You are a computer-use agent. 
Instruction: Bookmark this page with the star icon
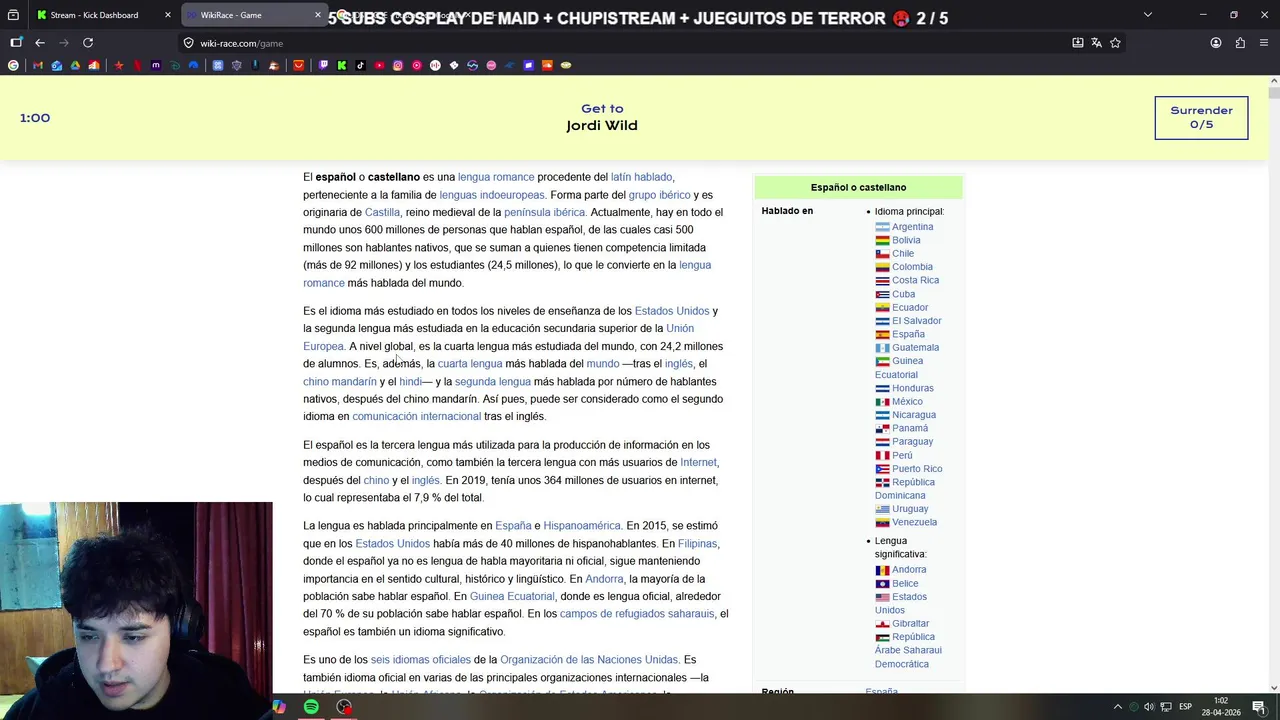[1115, 43]
